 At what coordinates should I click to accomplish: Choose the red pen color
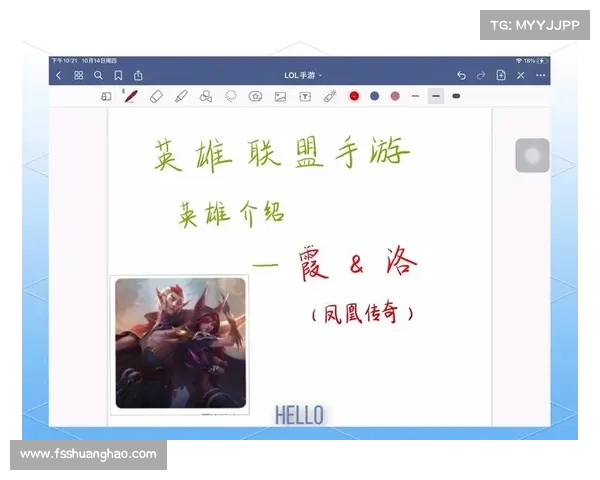(354, 96)
